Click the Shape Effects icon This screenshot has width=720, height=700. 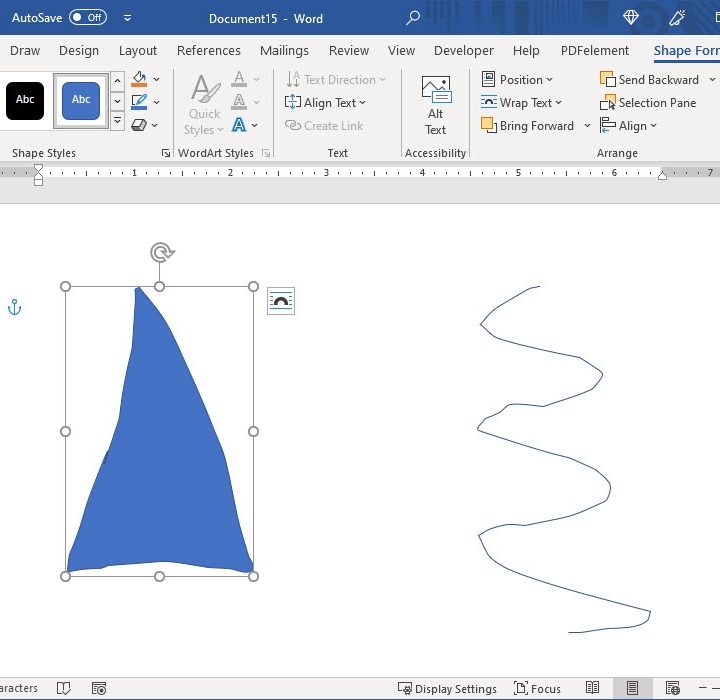[x=139, y=125]
